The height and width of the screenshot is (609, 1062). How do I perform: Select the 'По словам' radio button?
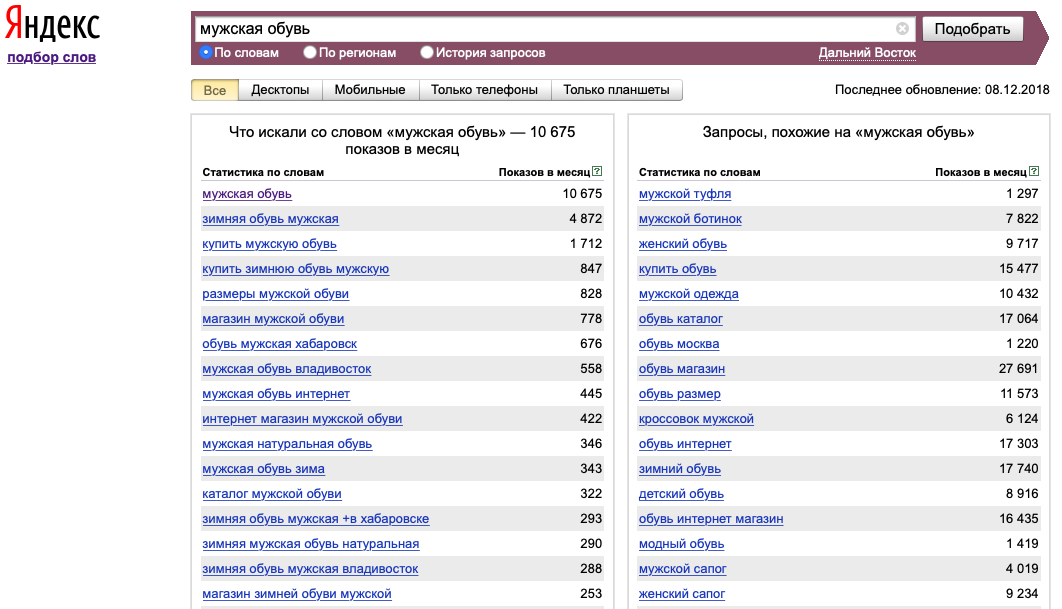pyautogui.click(x=206, y=52)
